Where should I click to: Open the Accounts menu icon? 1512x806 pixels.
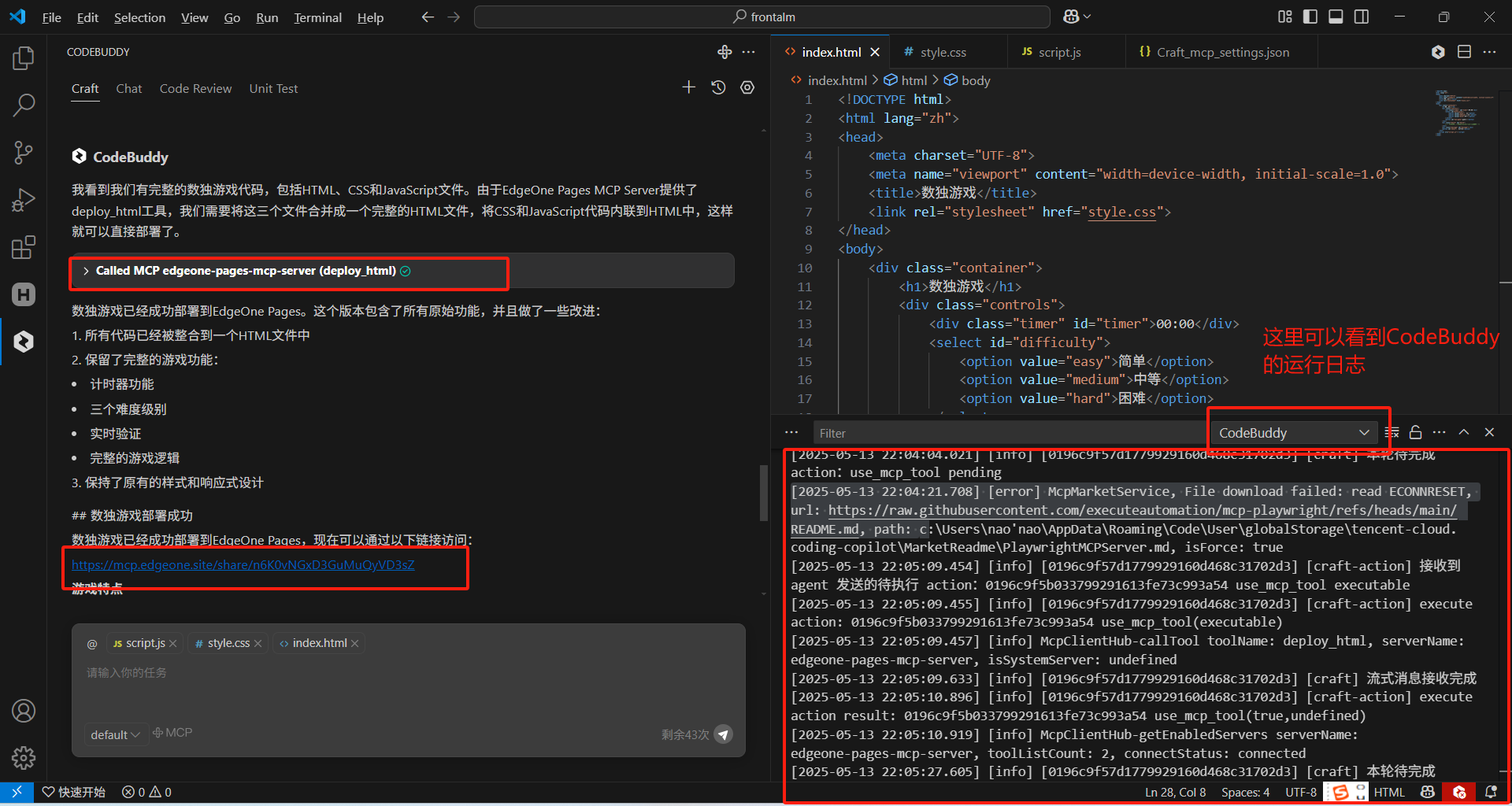pos(24,711)
